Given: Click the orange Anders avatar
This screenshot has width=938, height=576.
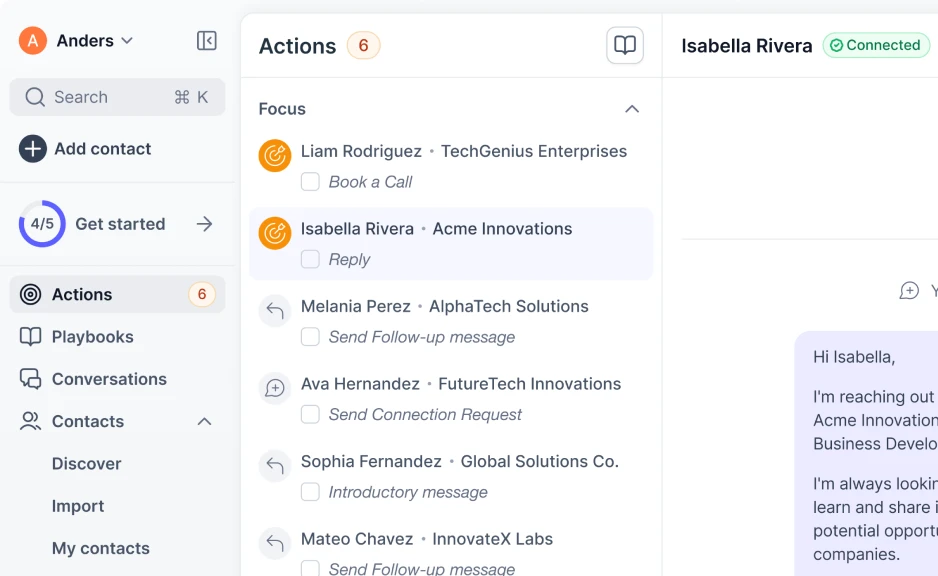Looking at the screenshot, I should point(33,41).
